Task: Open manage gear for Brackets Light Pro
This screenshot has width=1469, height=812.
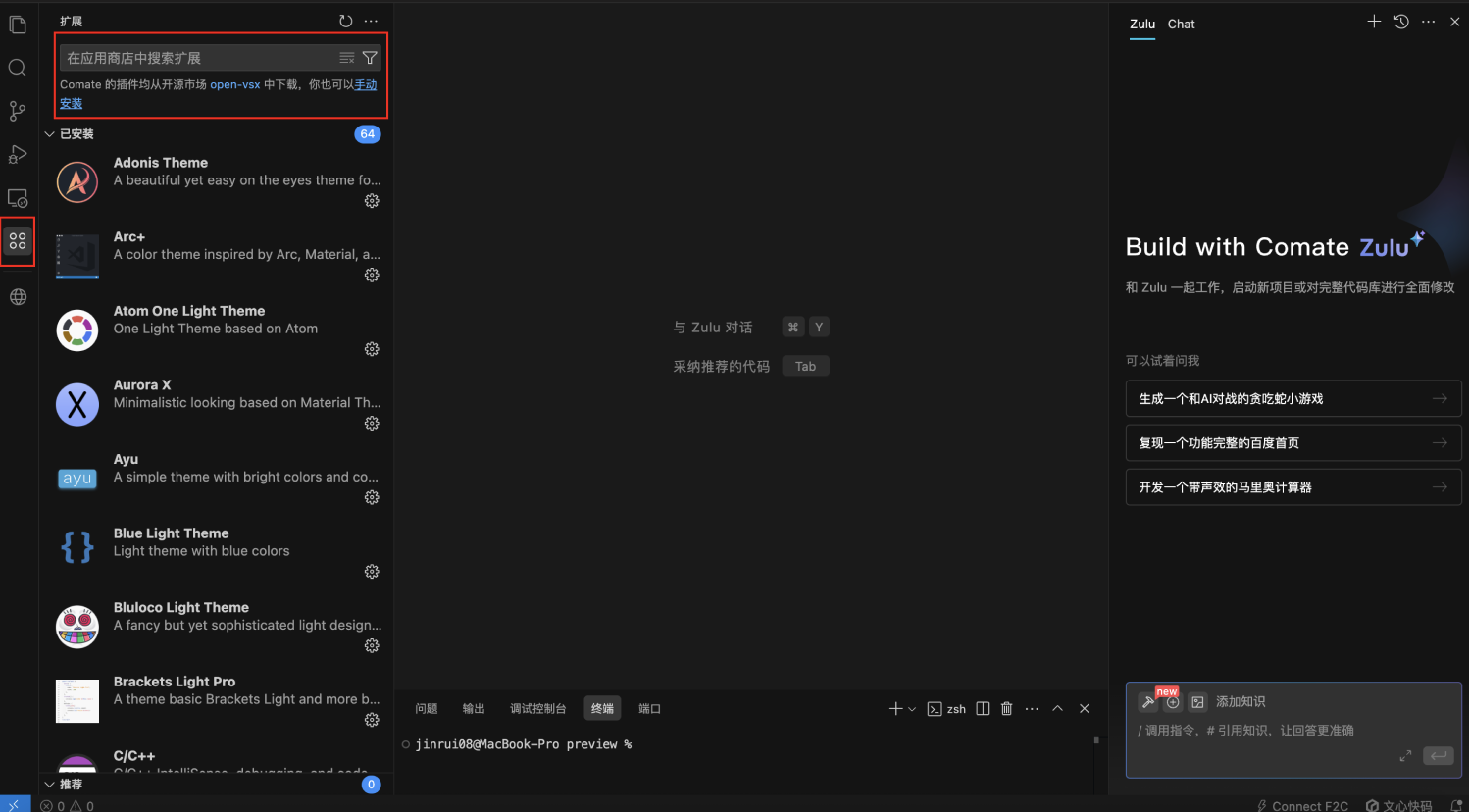Action: tap(372, 720)
